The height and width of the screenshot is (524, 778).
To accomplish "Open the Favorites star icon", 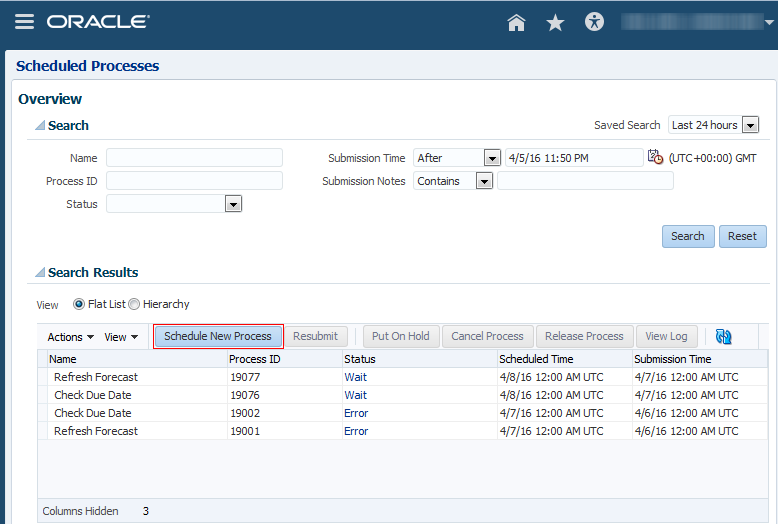I will coord(555,22).
